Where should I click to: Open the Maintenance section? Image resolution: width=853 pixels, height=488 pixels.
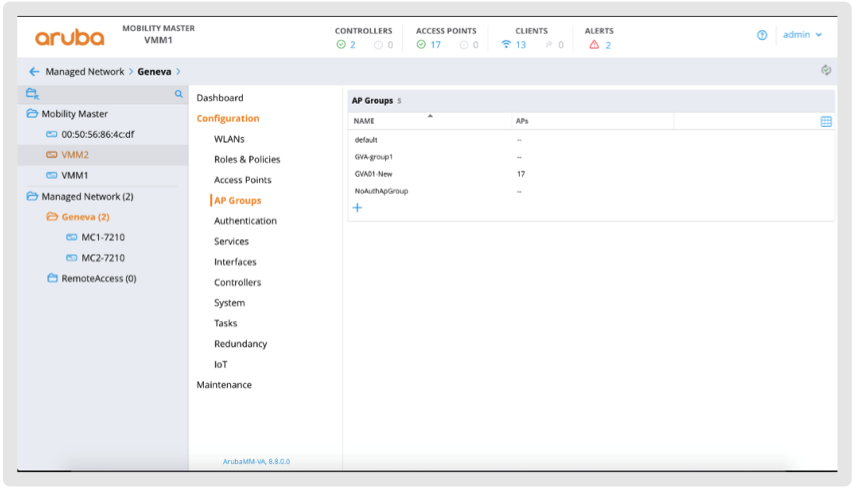pyautogui.click(x=224, y=385)
